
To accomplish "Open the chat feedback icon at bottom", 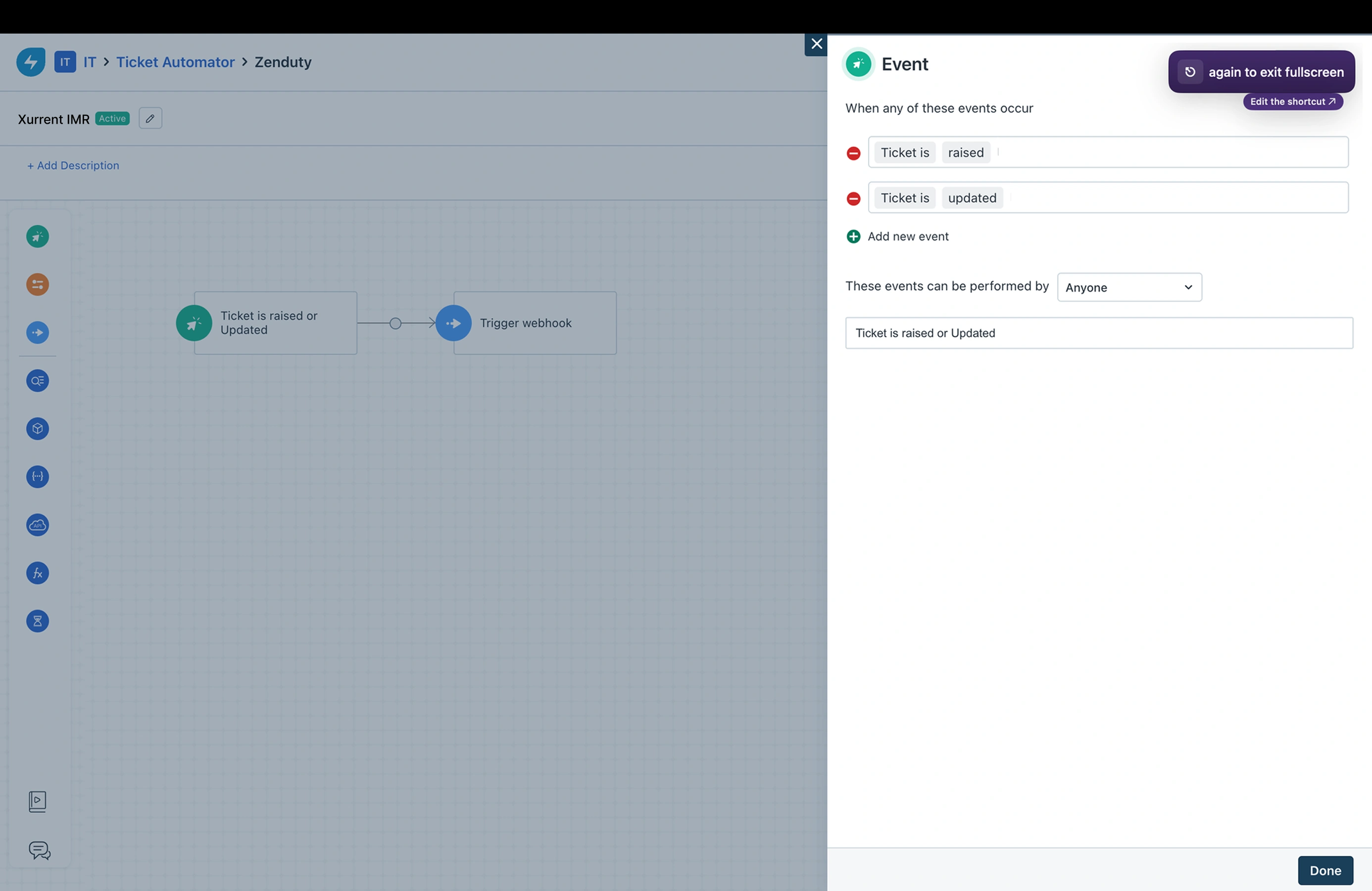I will coord(39,850).
